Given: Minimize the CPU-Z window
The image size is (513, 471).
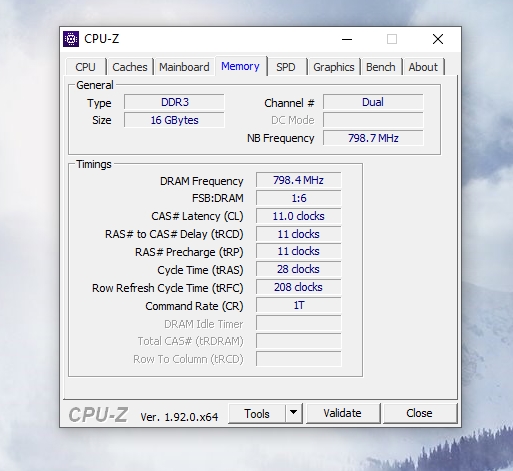Looking at the screenshot, I should click(347, 39).
